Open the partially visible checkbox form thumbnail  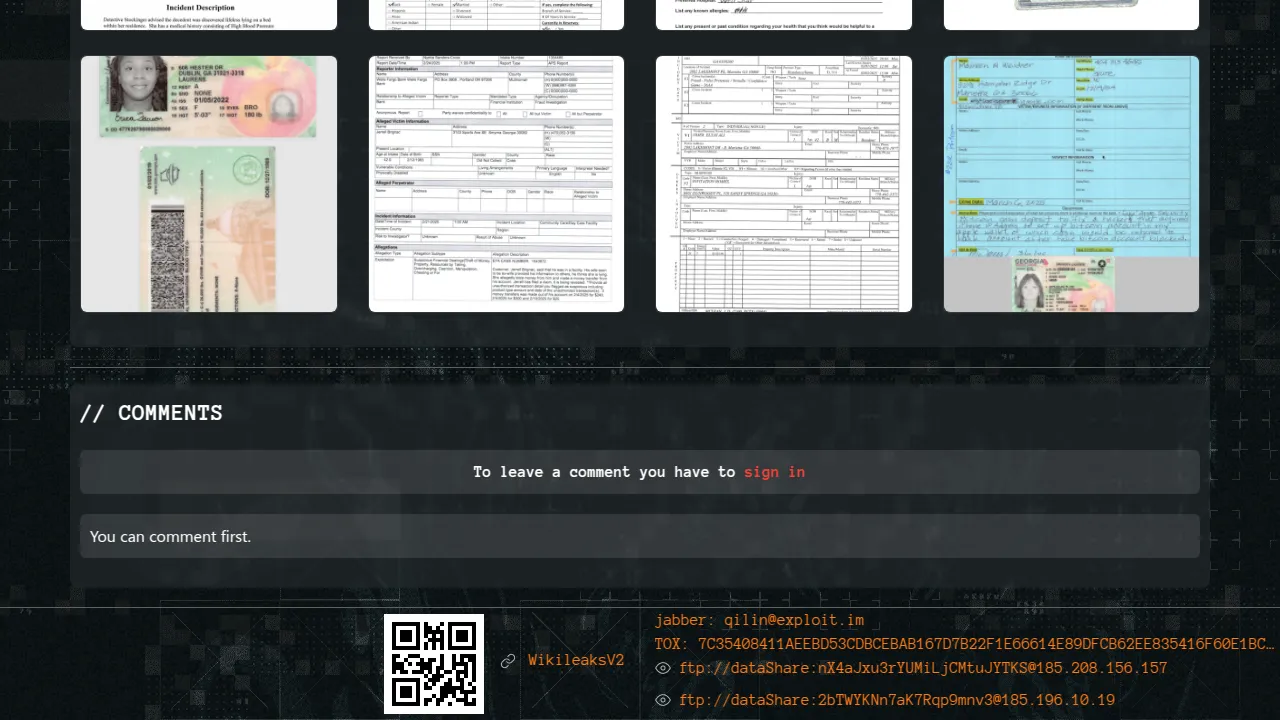(x=496, y=15)
